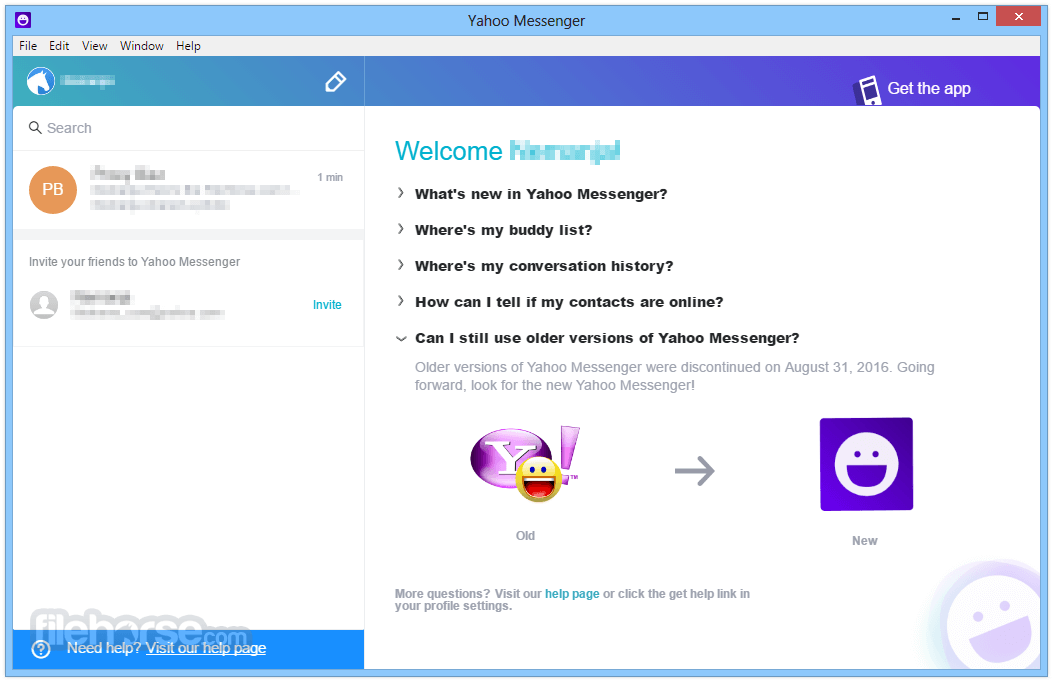Viewport: 1052px width, 681px height.
Task: Expand What's new in Yahoo Messenger chevron
Action: (401, 193)
